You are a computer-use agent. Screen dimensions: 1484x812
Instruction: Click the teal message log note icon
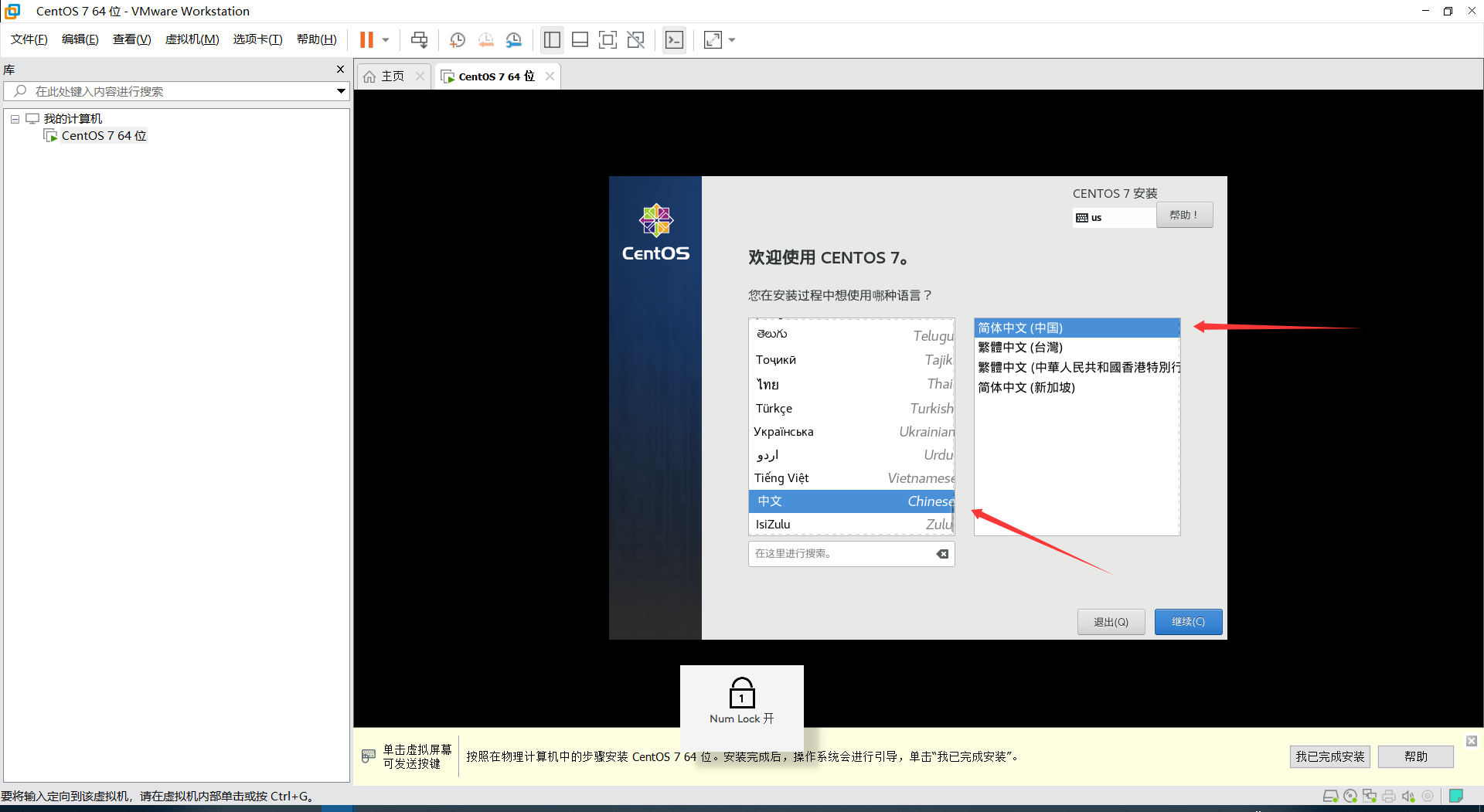pos(1456,796)
